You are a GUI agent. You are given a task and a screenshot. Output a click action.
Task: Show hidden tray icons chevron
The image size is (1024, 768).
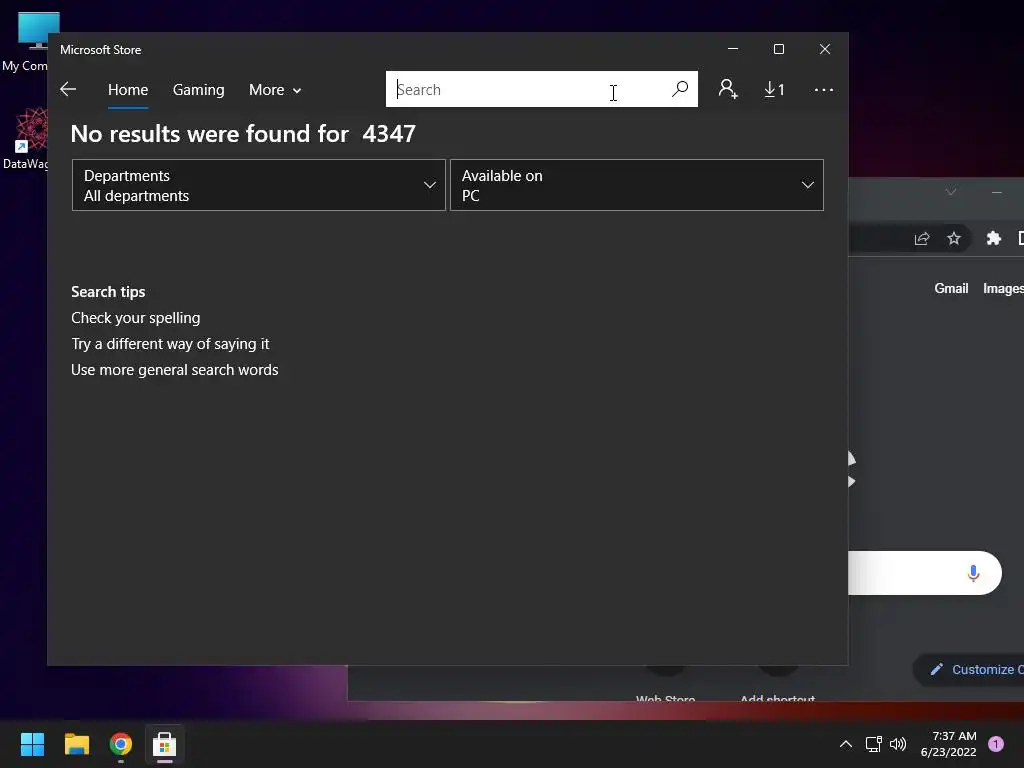(846, 744)
